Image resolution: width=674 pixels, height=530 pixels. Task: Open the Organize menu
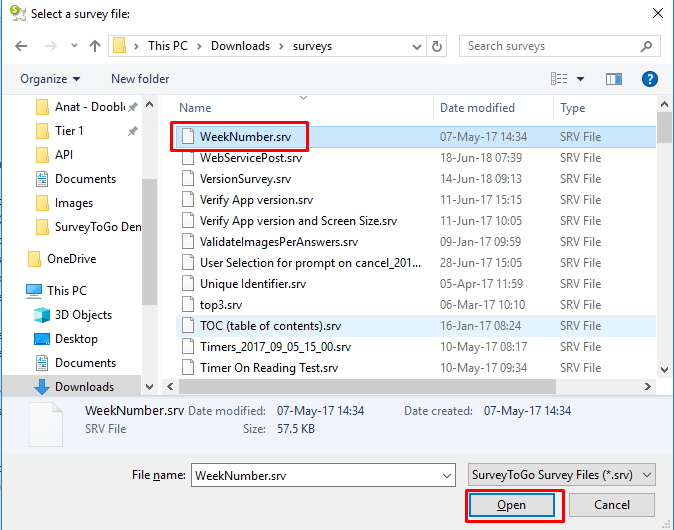coord(50,79)
